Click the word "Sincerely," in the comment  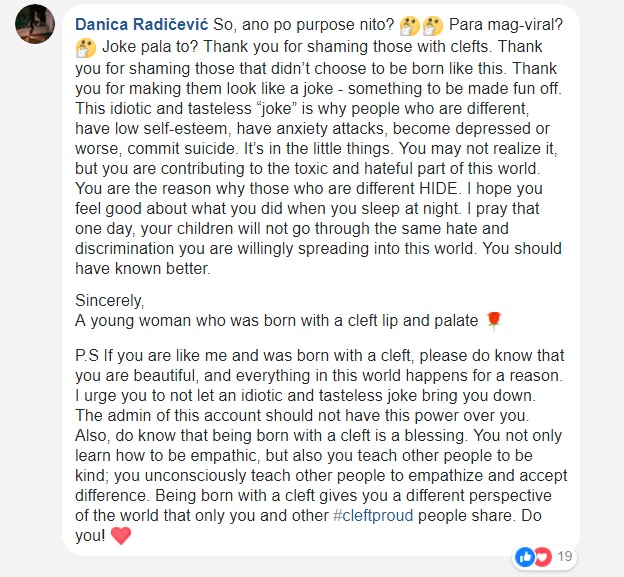(110, 300)
